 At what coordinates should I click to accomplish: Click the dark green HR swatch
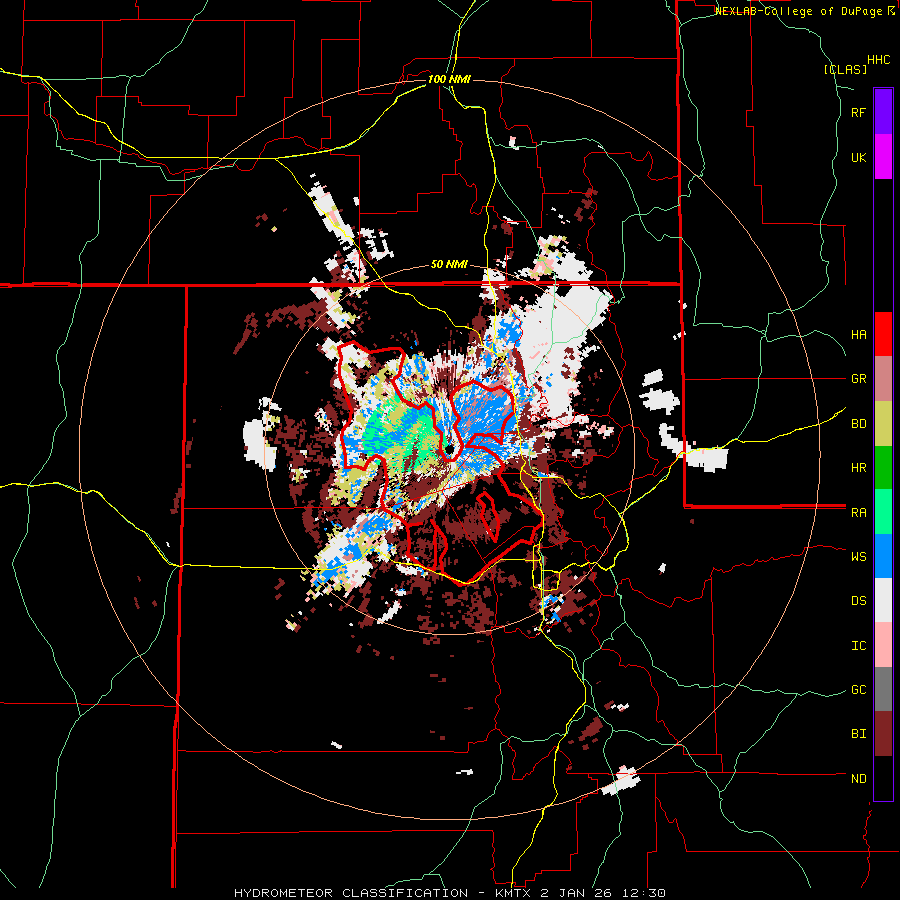click(883, 468)
